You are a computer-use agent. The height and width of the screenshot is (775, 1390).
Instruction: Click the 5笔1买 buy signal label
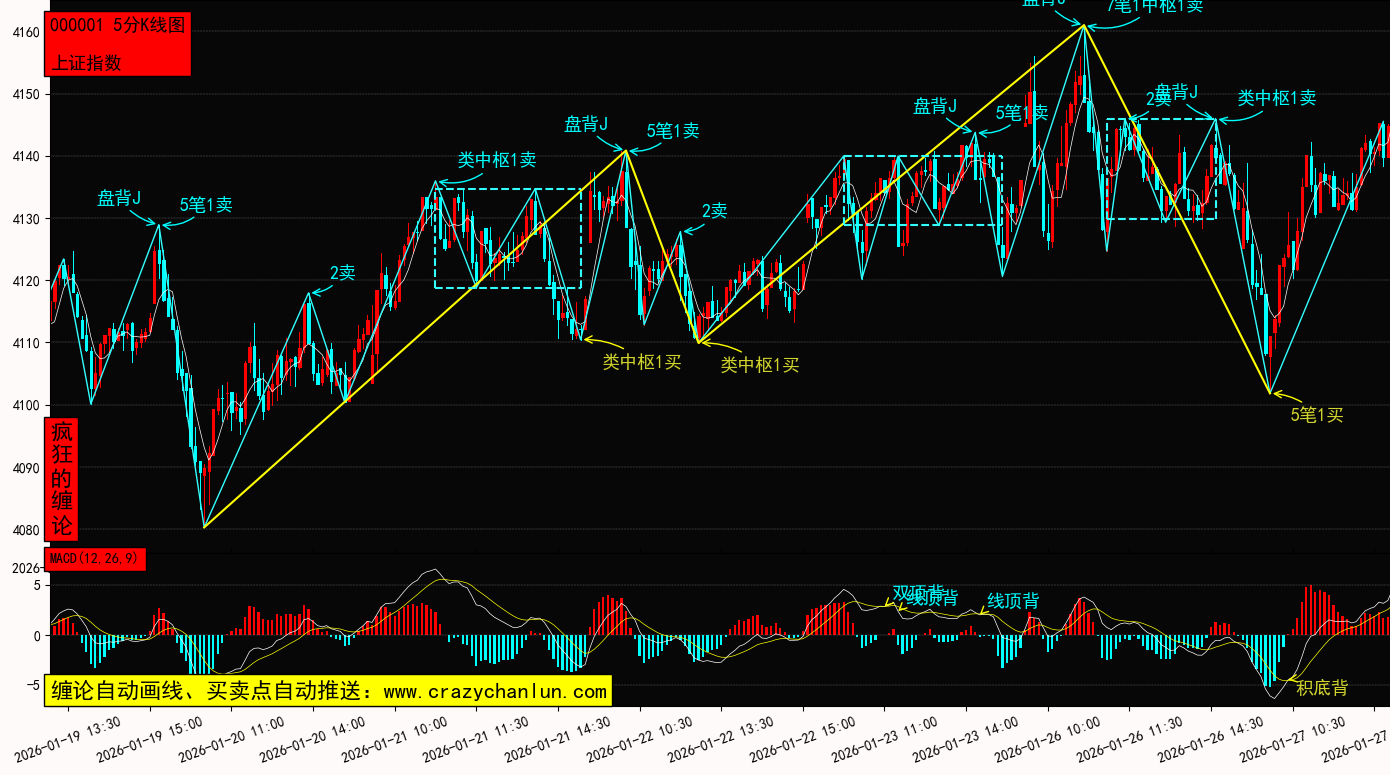coord(1316,415)
